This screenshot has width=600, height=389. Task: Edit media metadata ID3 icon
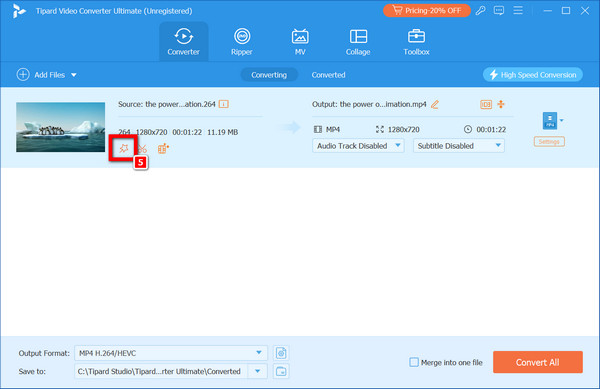(486, 104)
